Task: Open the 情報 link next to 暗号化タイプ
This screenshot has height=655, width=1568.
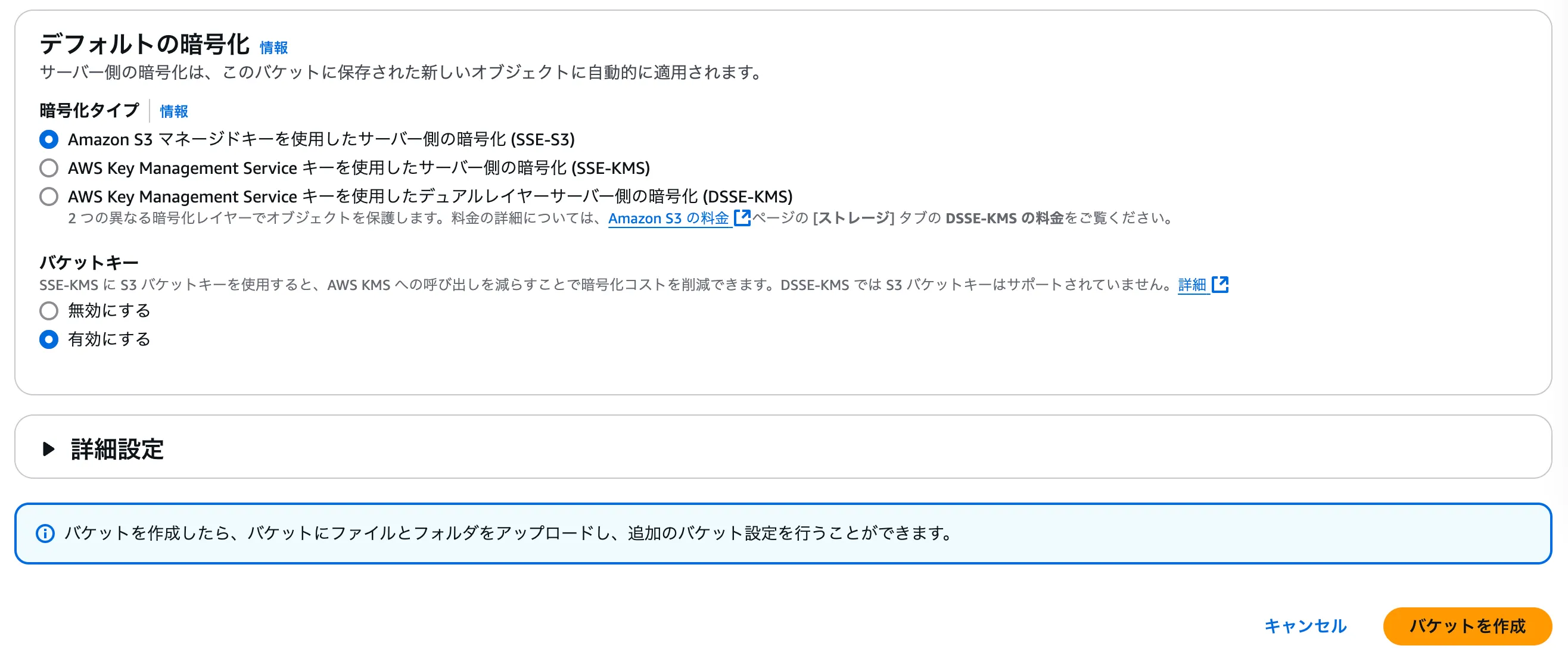Action: coord(173,111)
